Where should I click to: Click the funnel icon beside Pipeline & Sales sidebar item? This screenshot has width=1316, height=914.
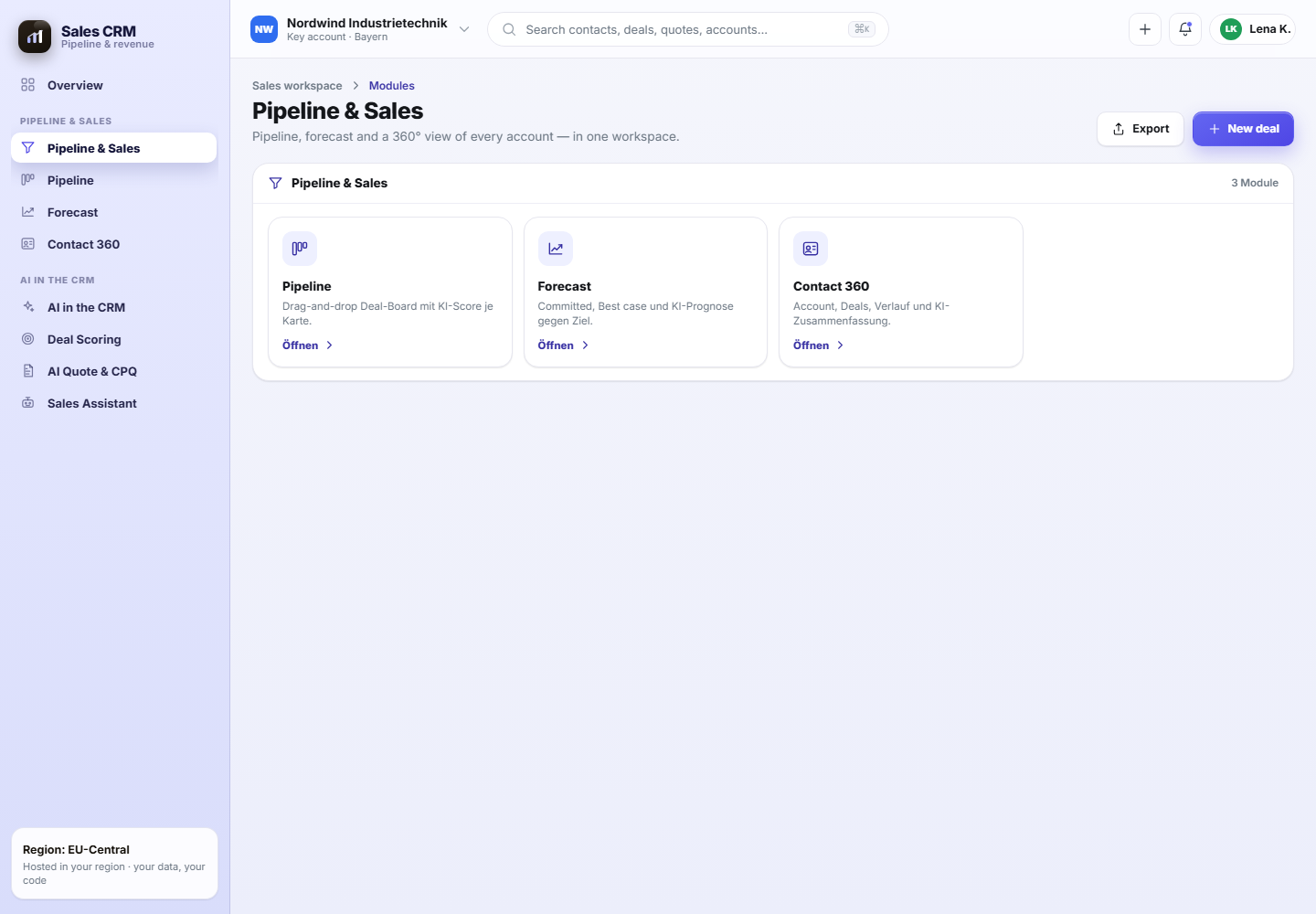click(x=28, y=148)
